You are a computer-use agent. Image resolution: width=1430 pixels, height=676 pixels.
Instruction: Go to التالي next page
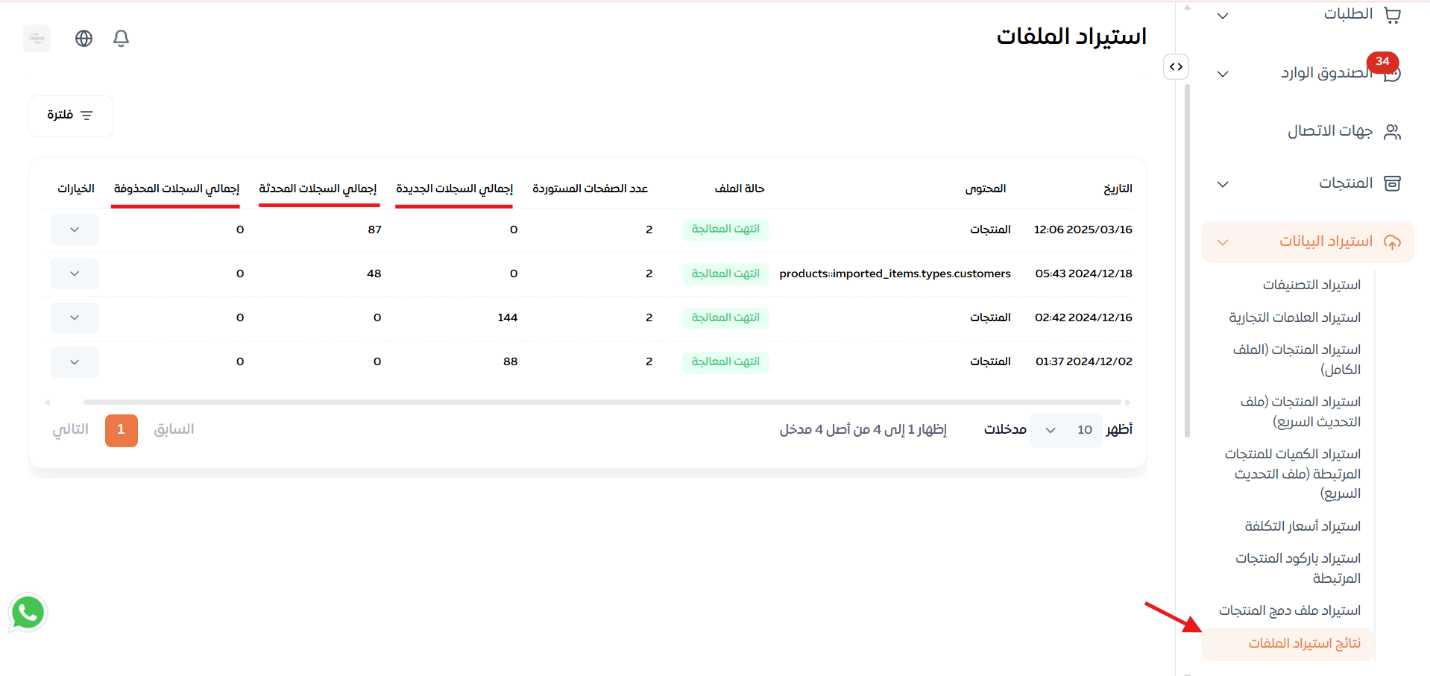click(71, 429)
